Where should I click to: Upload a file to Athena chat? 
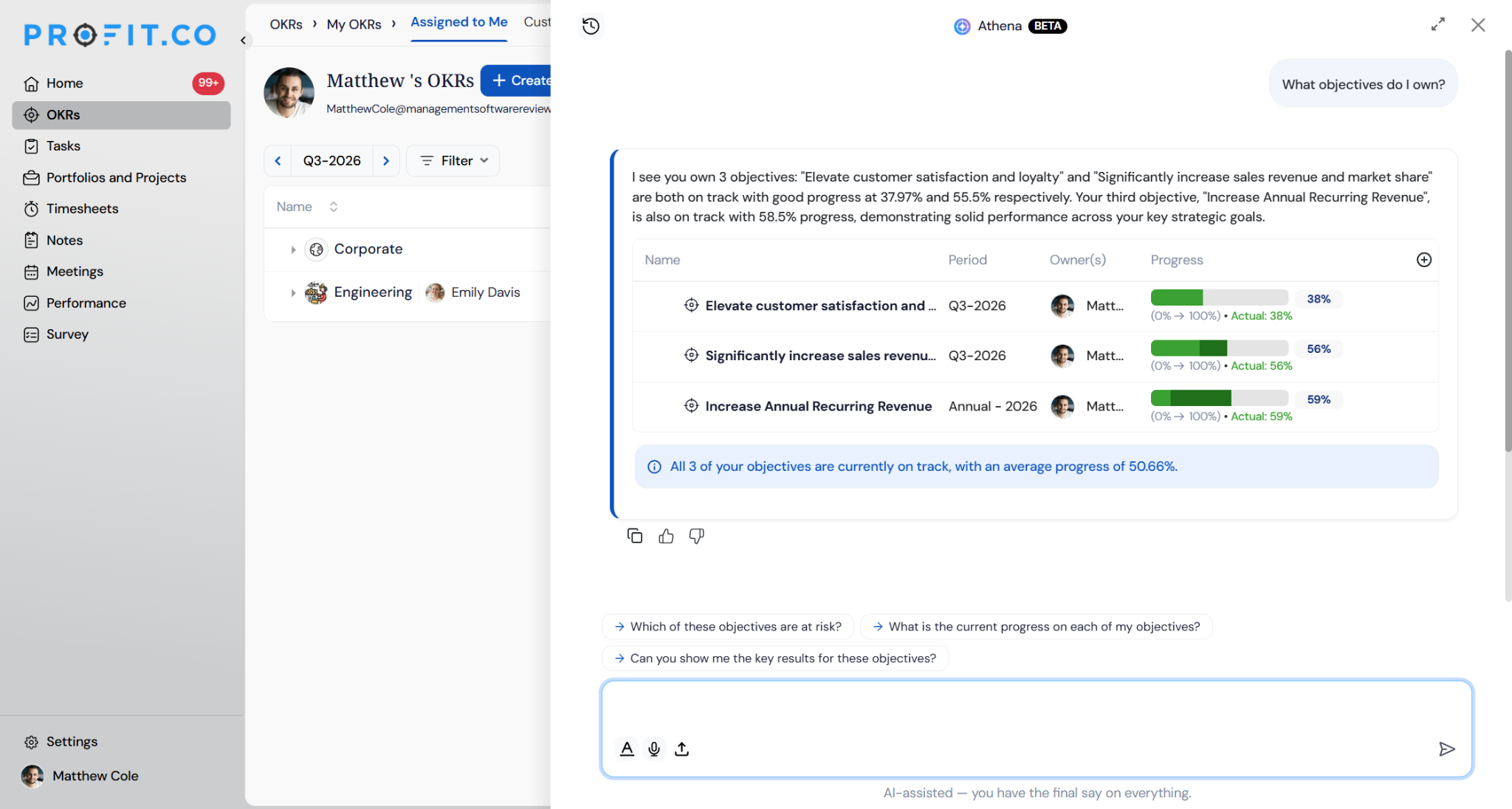681,748
